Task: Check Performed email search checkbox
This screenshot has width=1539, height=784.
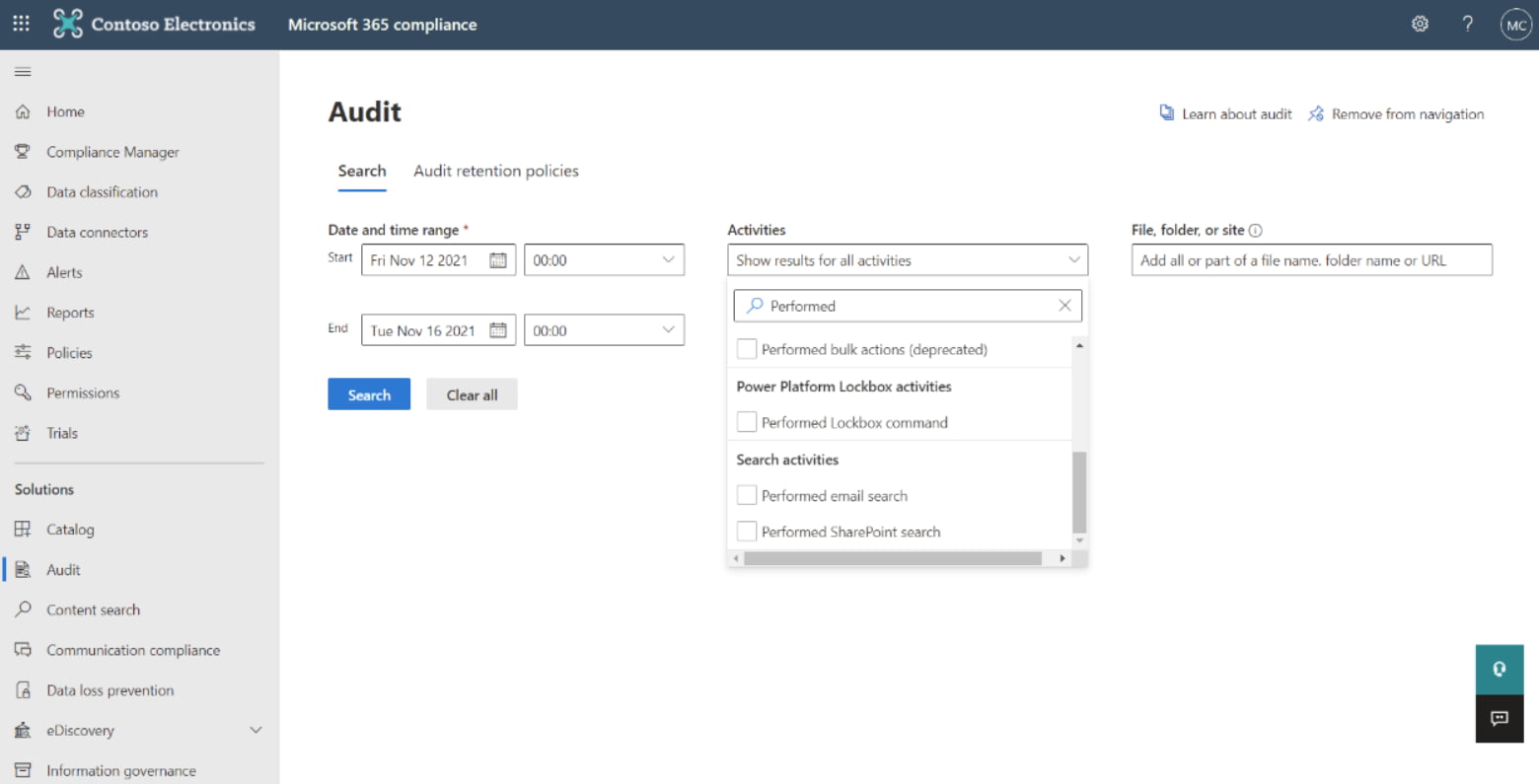Action: point(747,495)
